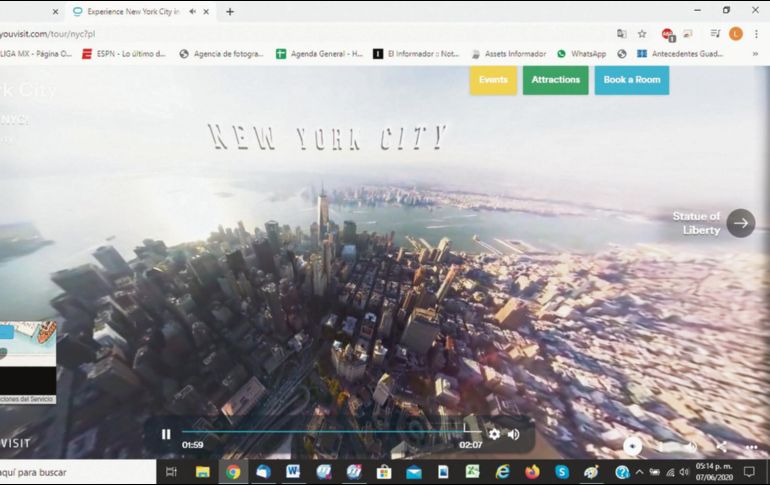Open Agenda General bookmark
This screenshot has width=770, height=485.
point(319,54)
